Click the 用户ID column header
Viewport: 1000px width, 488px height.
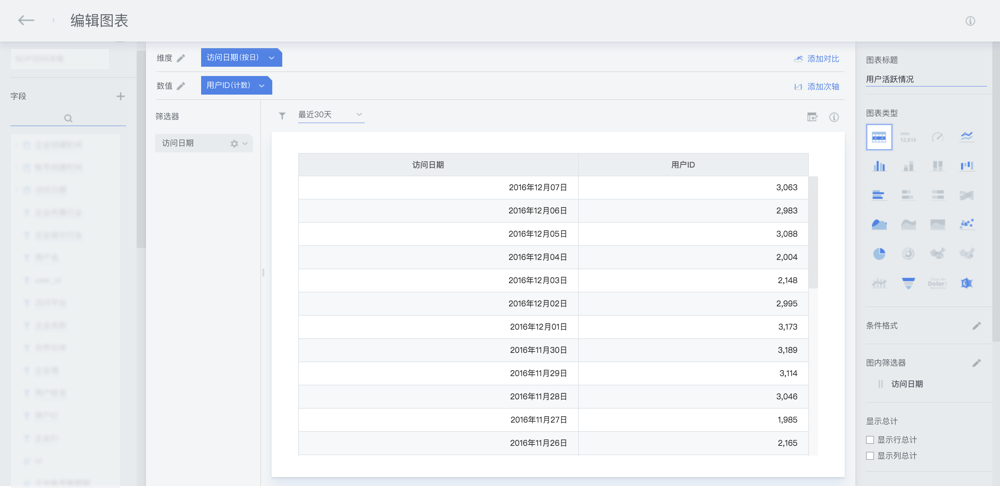pyautogui.click(x=694, y=165)
